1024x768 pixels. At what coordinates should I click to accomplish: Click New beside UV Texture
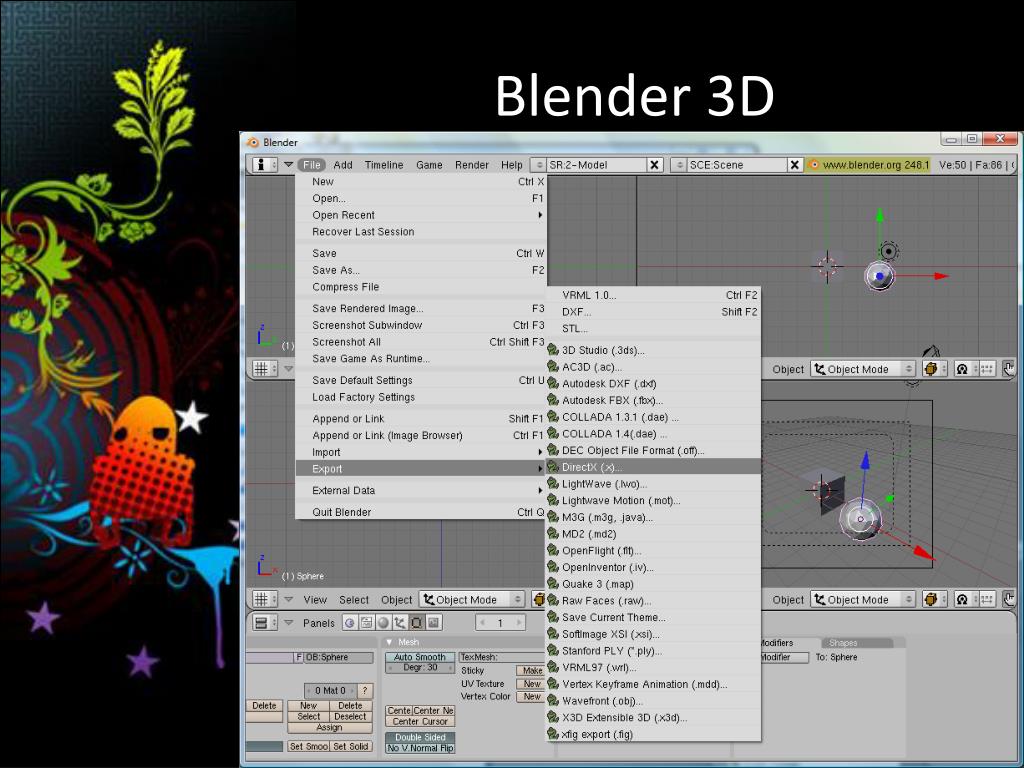[532, 684]
